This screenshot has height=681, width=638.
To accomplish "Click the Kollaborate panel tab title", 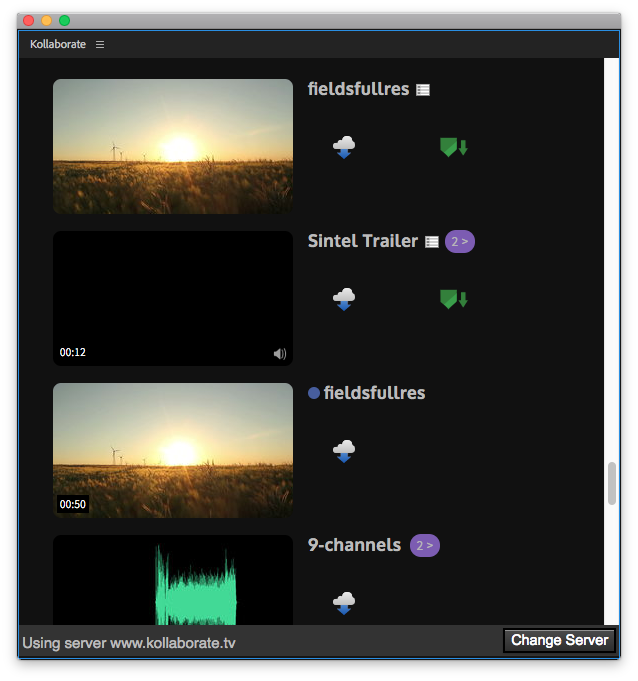I will pos(58,44).
